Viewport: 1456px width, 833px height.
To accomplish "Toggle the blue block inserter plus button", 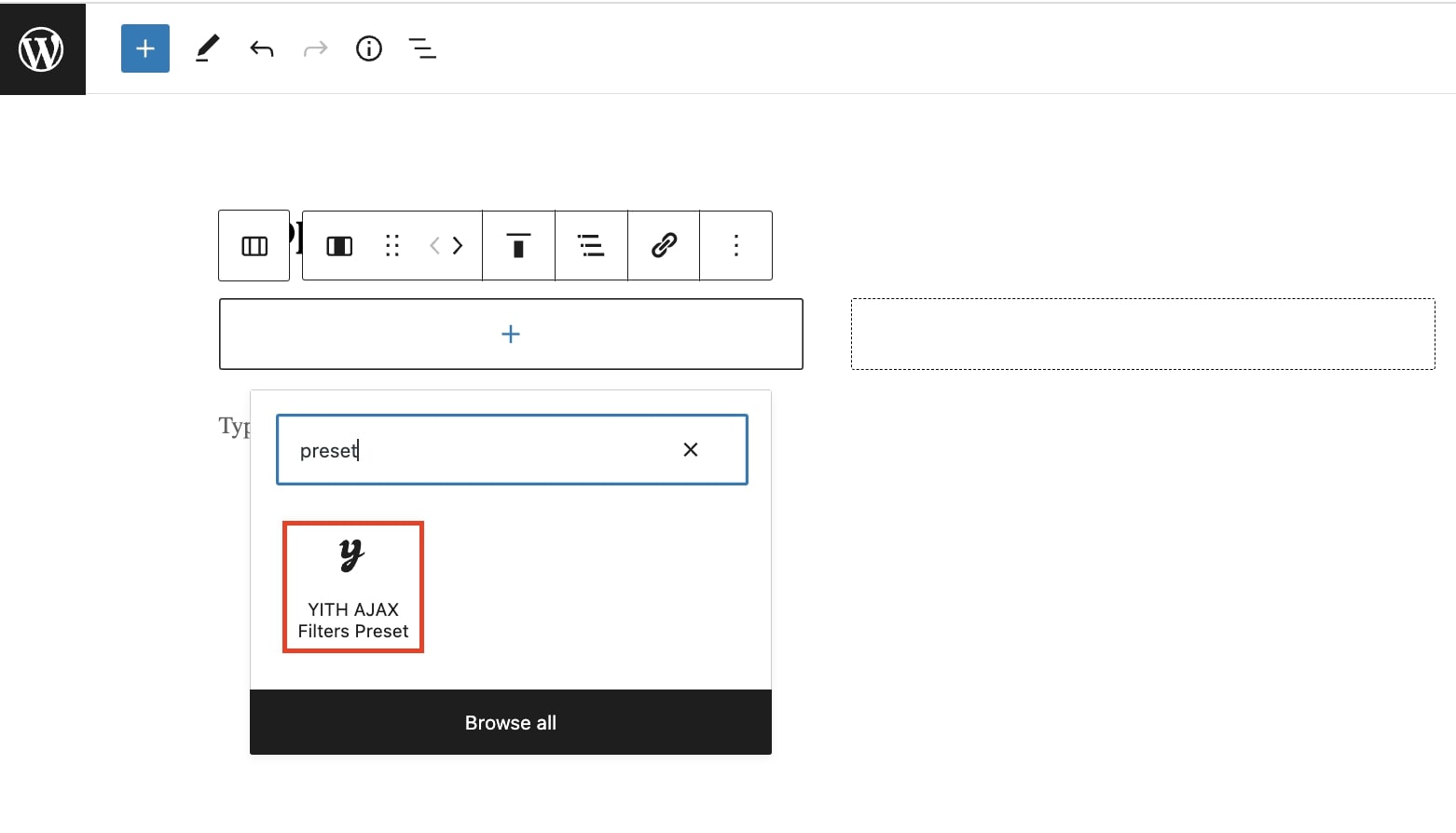I will [145, 48].
